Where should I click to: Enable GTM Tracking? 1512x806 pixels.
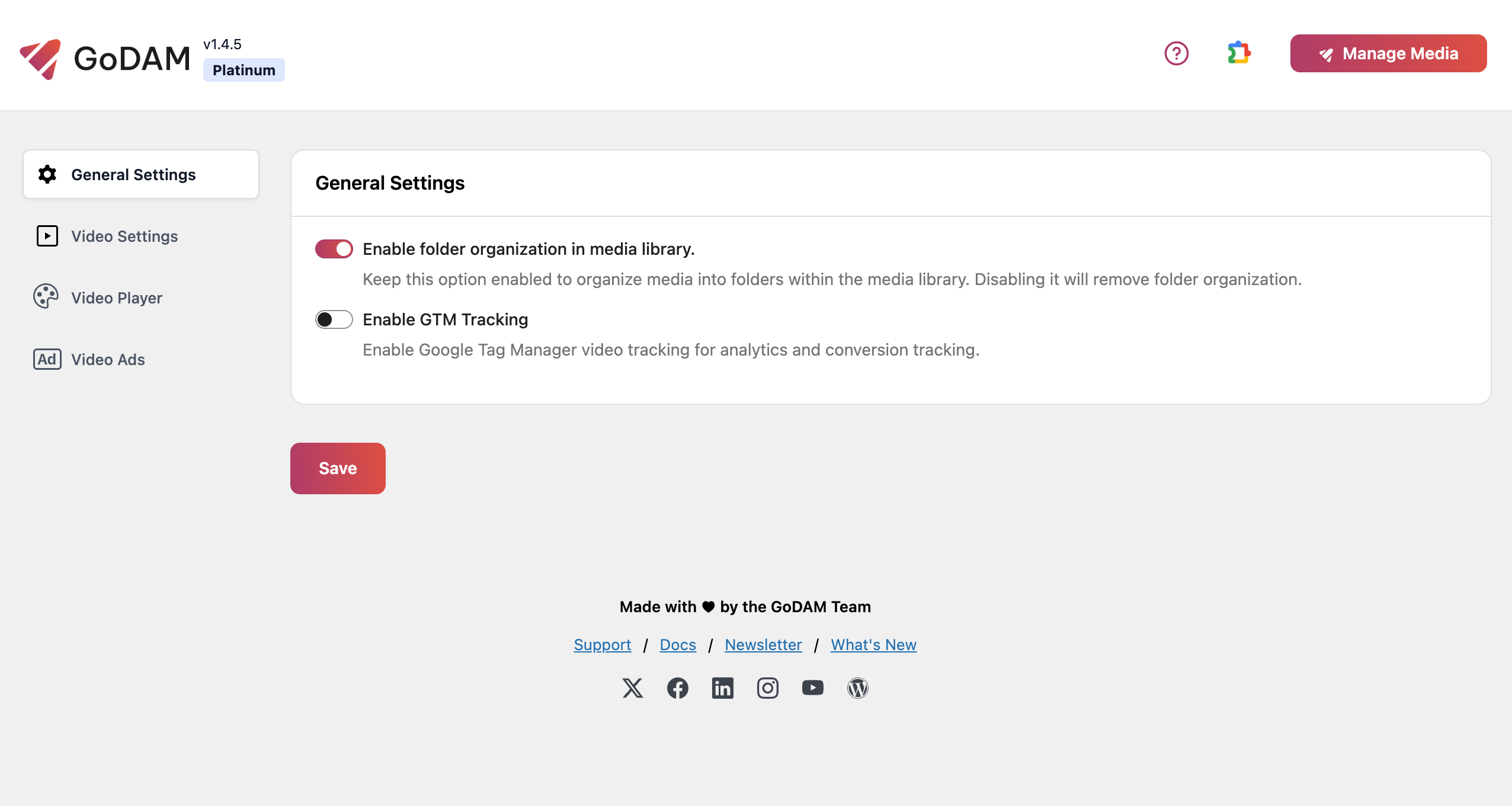[x=334, y=319]
